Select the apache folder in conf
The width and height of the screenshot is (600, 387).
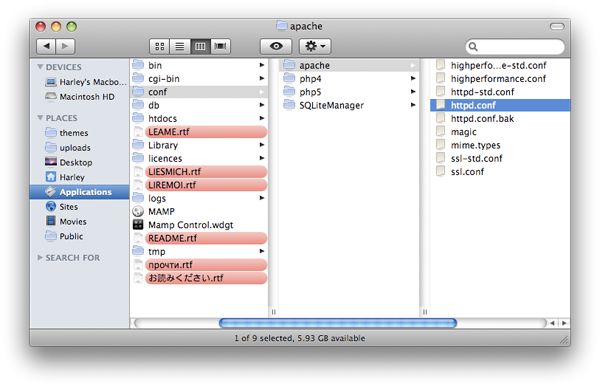(x=349, y=65)
